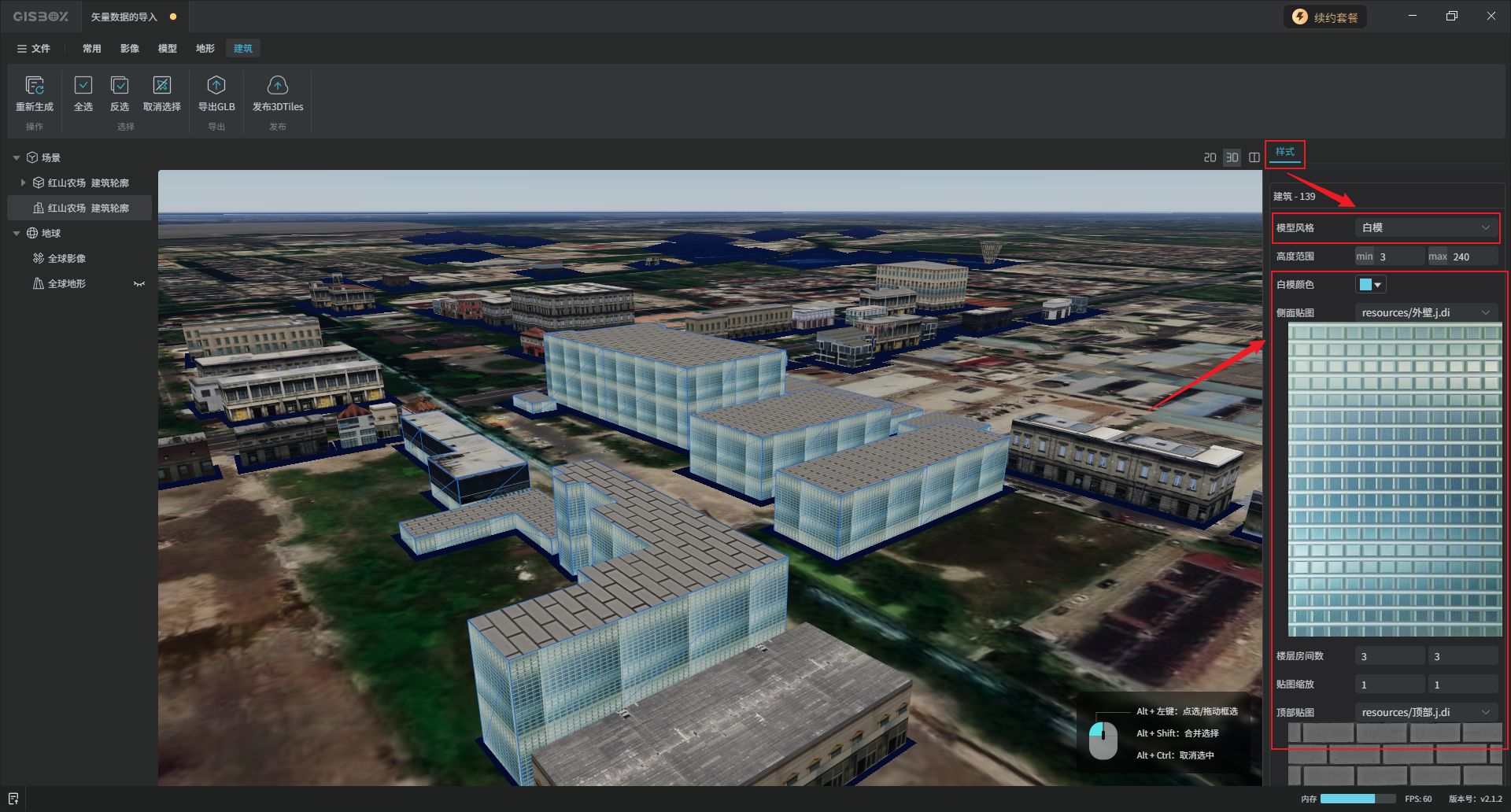Image resolution: width=1511 pixels, height=812 pixels.
Task: Open the 侧面贴图 texture dropdown
Action: (1426, 313)
